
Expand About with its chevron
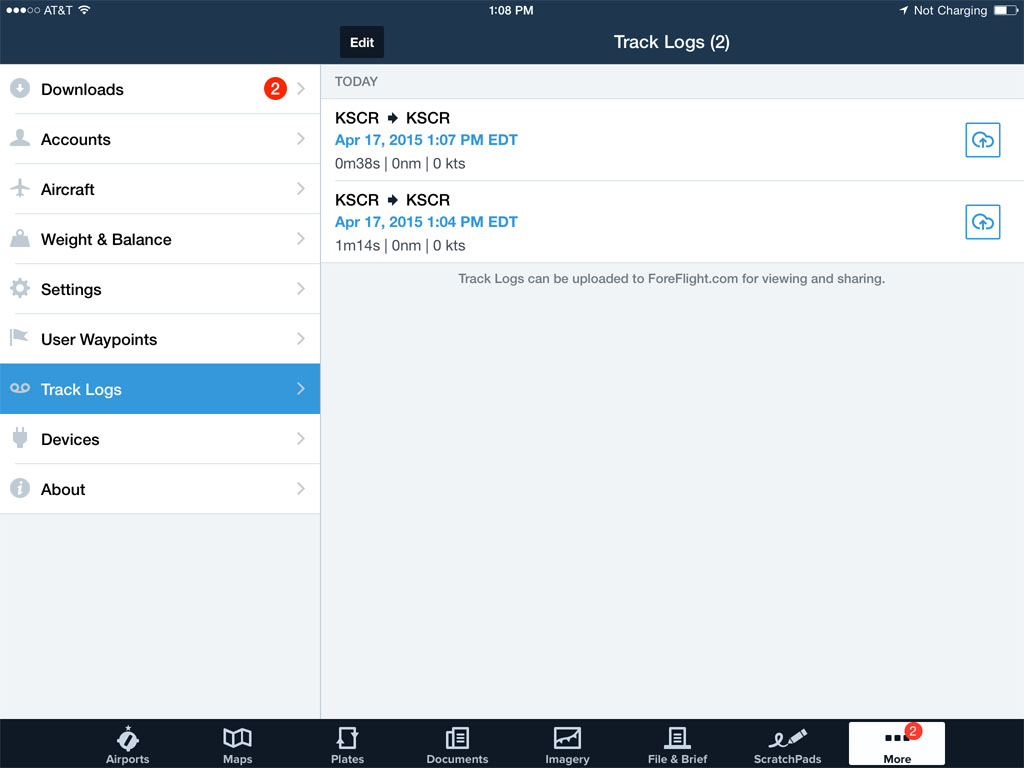300,488
